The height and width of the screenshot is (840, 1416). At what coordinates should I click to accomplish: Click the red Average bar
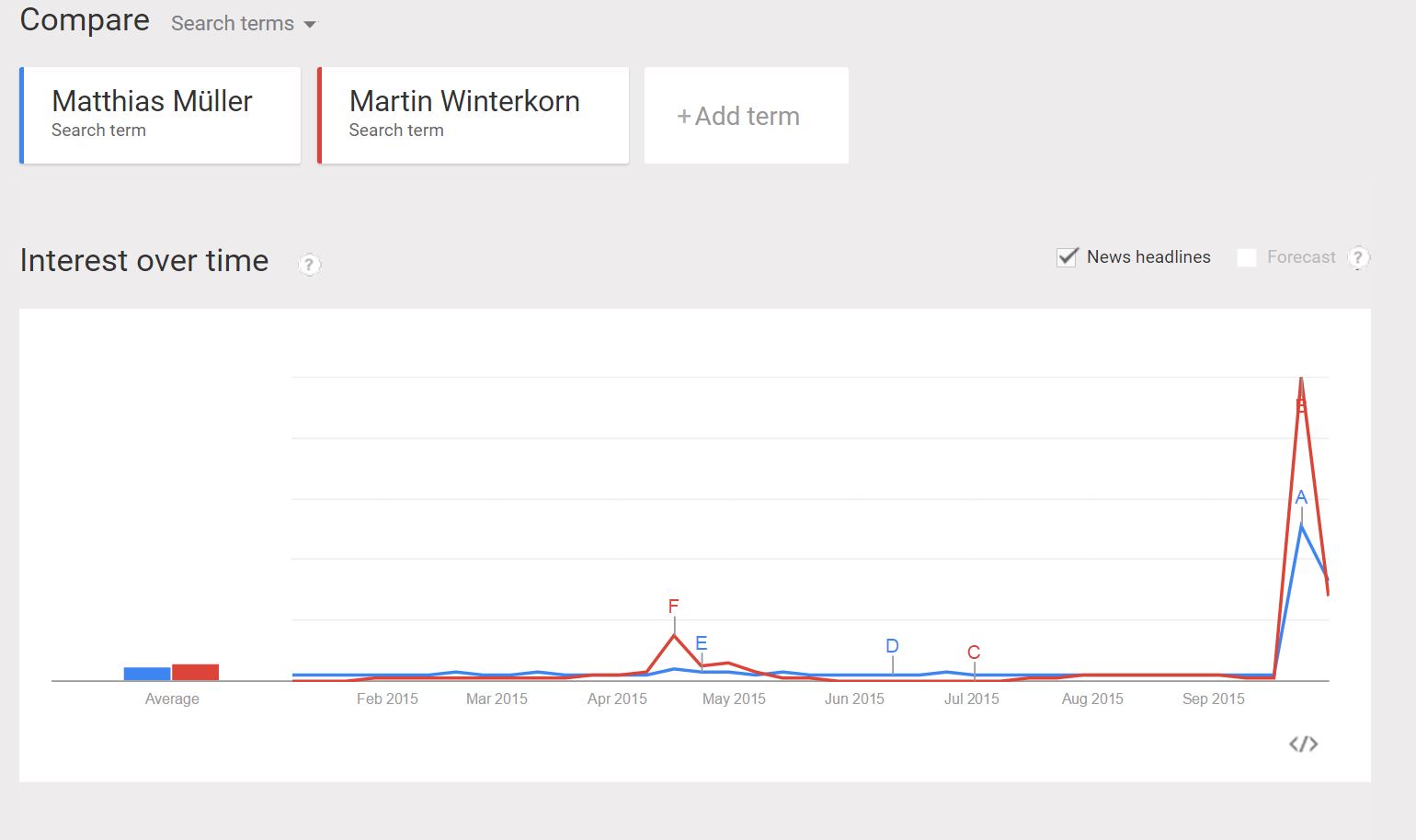click(x=195, y=672)
